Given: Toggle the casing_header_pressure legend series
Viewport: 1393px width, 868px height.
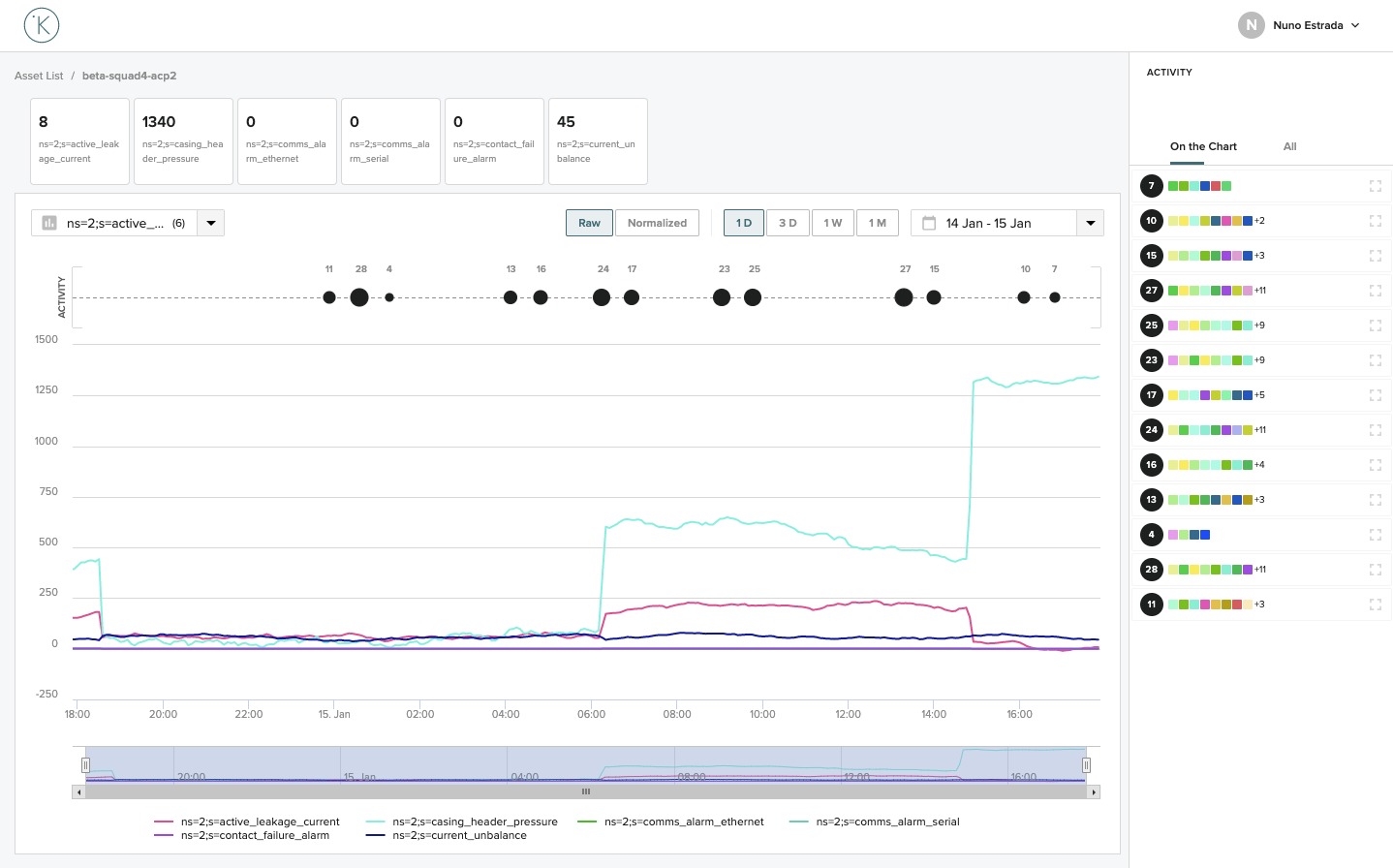Looking at the screenshot, I should (x=475, y=821).
